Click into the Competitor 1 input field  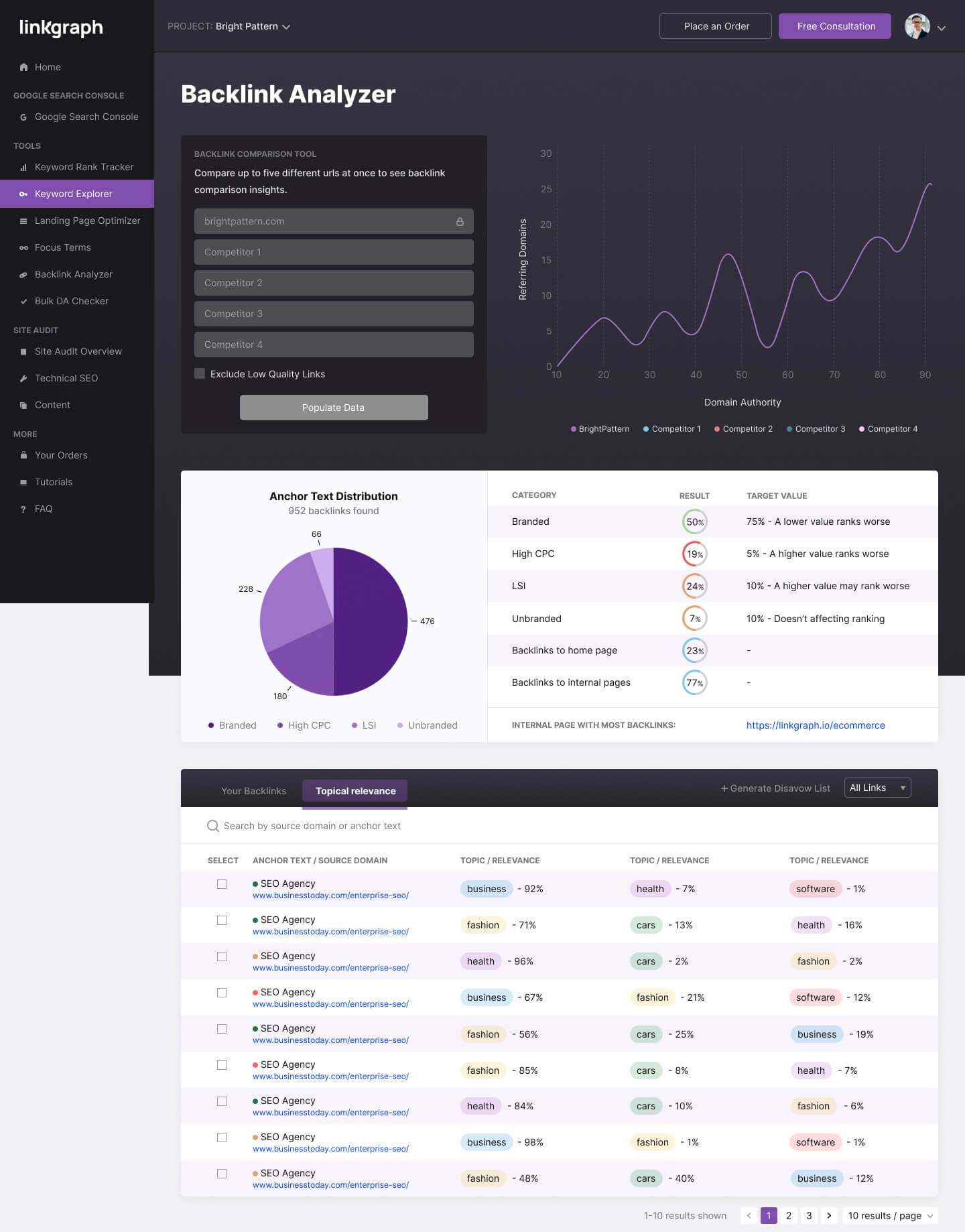click(x=334, y=252)
